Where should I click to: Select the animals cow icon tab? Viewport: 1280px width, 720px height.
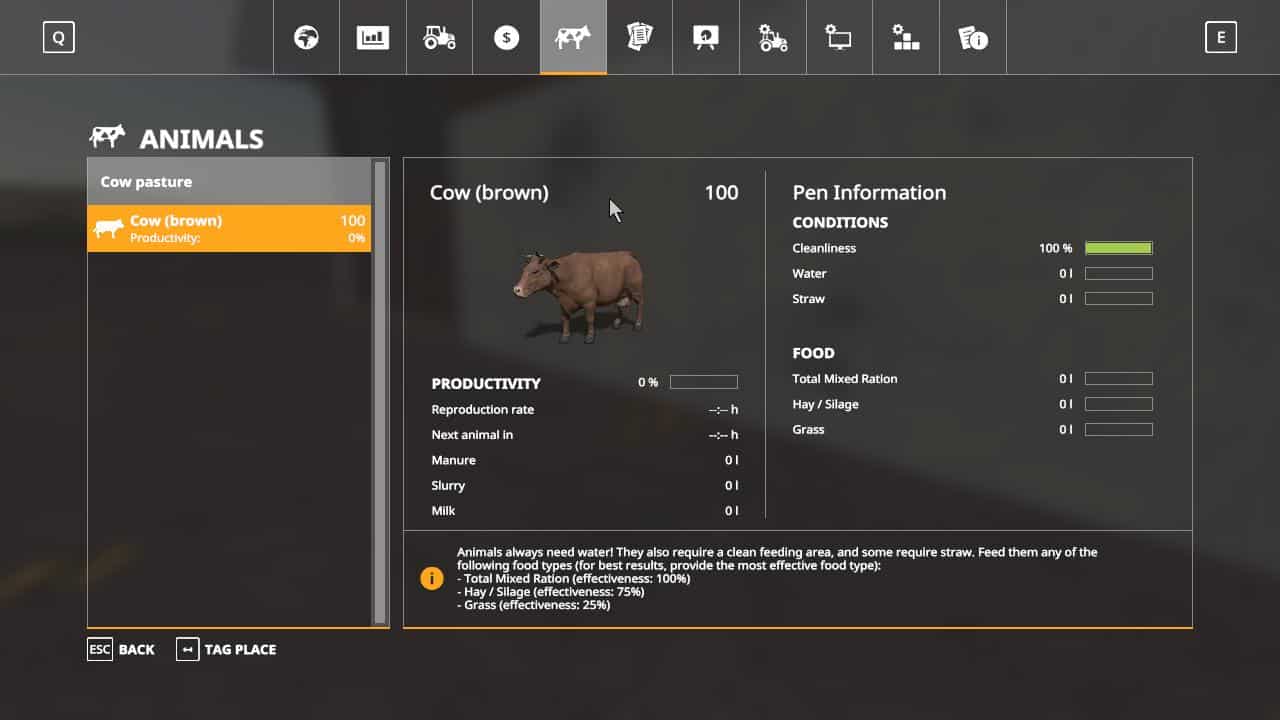(x=573, y=38)
